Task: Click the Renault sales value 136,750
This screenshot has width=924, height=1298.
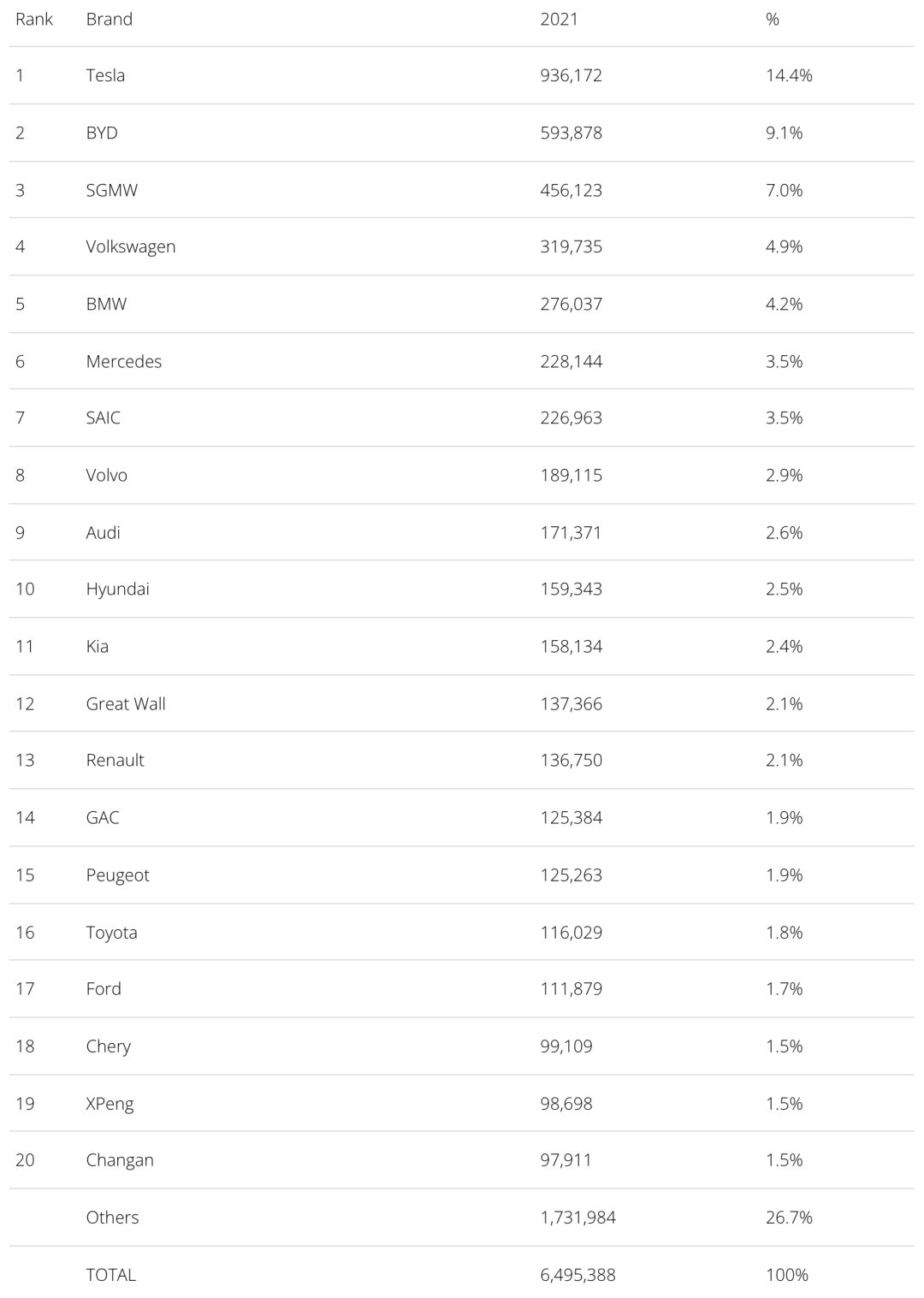Action: point(571,760)
